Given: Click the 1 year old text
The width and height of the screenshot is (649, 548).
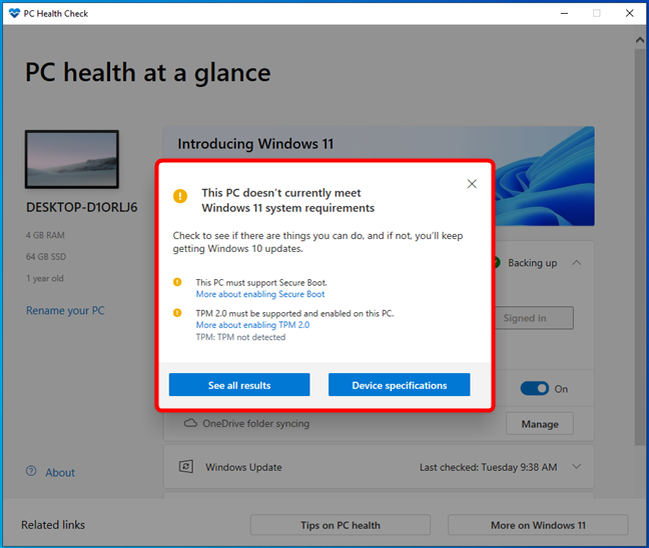Looking at the screenshot, I should (x=45, y=278).
